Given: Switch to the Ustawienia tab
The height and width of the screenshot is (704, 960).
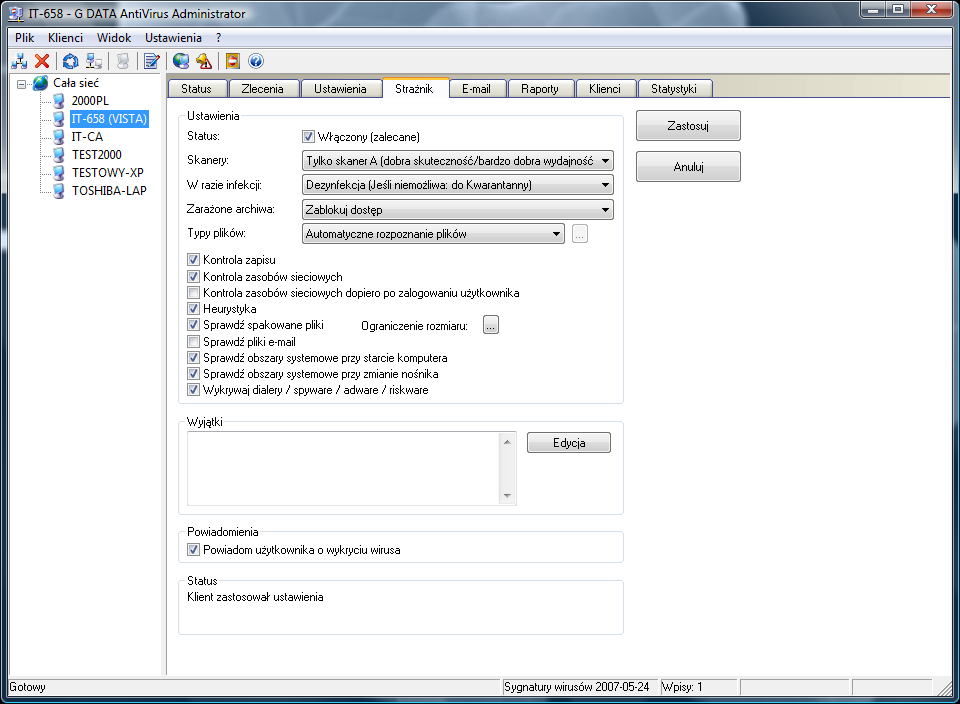Looking at the screenshot, I should coord(340,89).
